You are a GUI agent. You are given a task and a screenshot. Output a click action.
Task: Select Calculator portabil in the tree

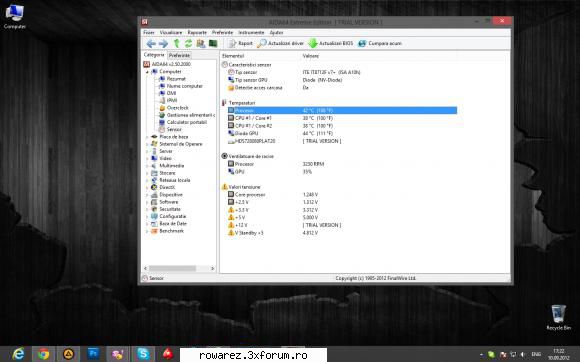pyautogui.click(x=183, y=122)
